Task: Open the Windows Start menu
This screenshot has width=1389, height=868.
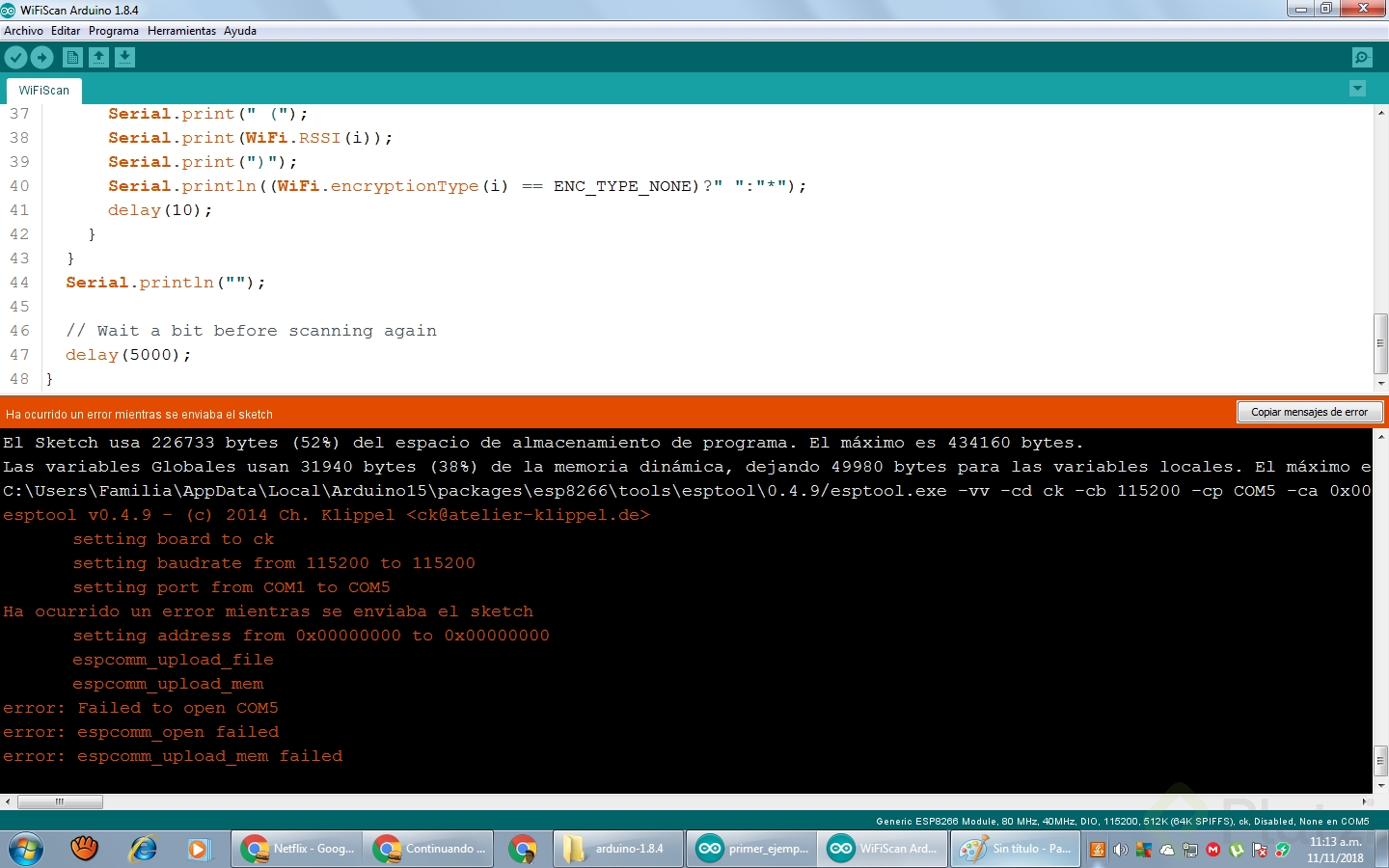Action: 26,849
